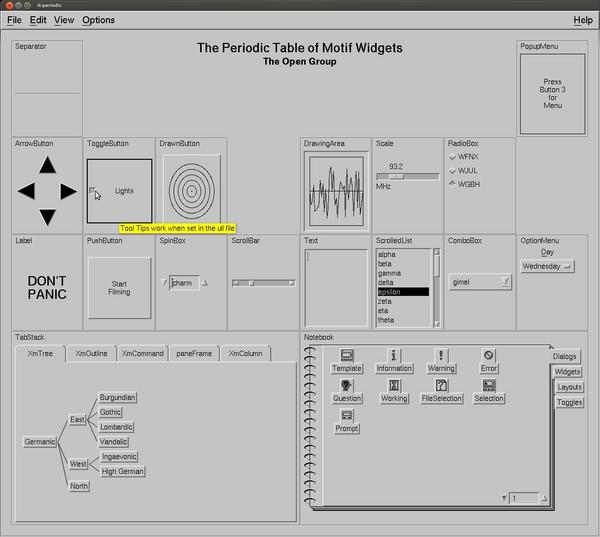Click the Germanic tree node
600x537 pixels.
coord(40,442)
